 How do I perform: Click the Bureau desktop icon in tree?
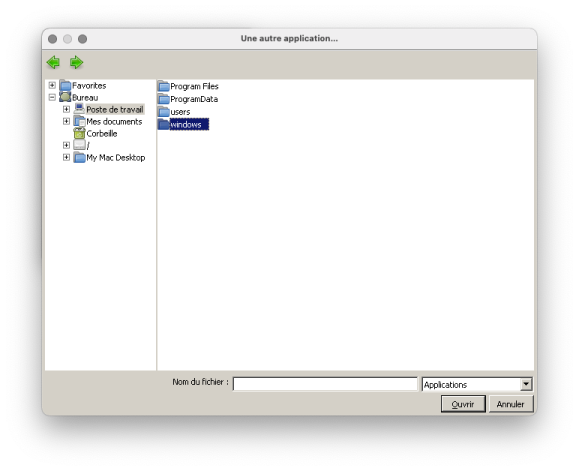65,97
